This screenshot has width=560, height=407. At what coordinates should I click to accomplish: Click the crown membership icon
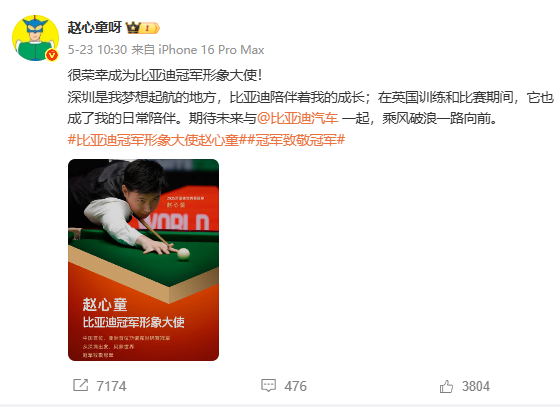click(x=133, y=27)
